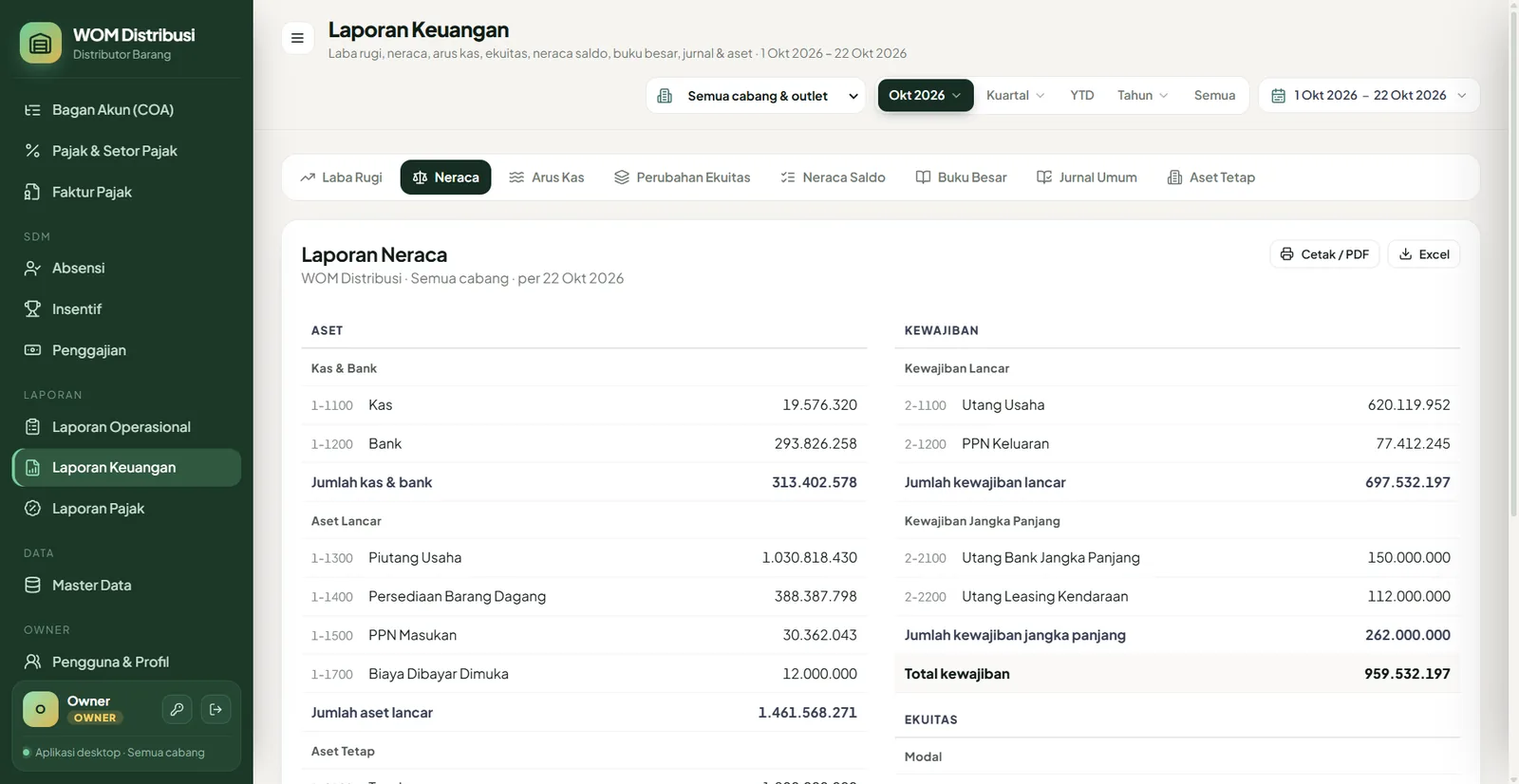Click the Piutang Usaha amount 1.030.818.430
1519x784 pixels.
tap(809, 558)
